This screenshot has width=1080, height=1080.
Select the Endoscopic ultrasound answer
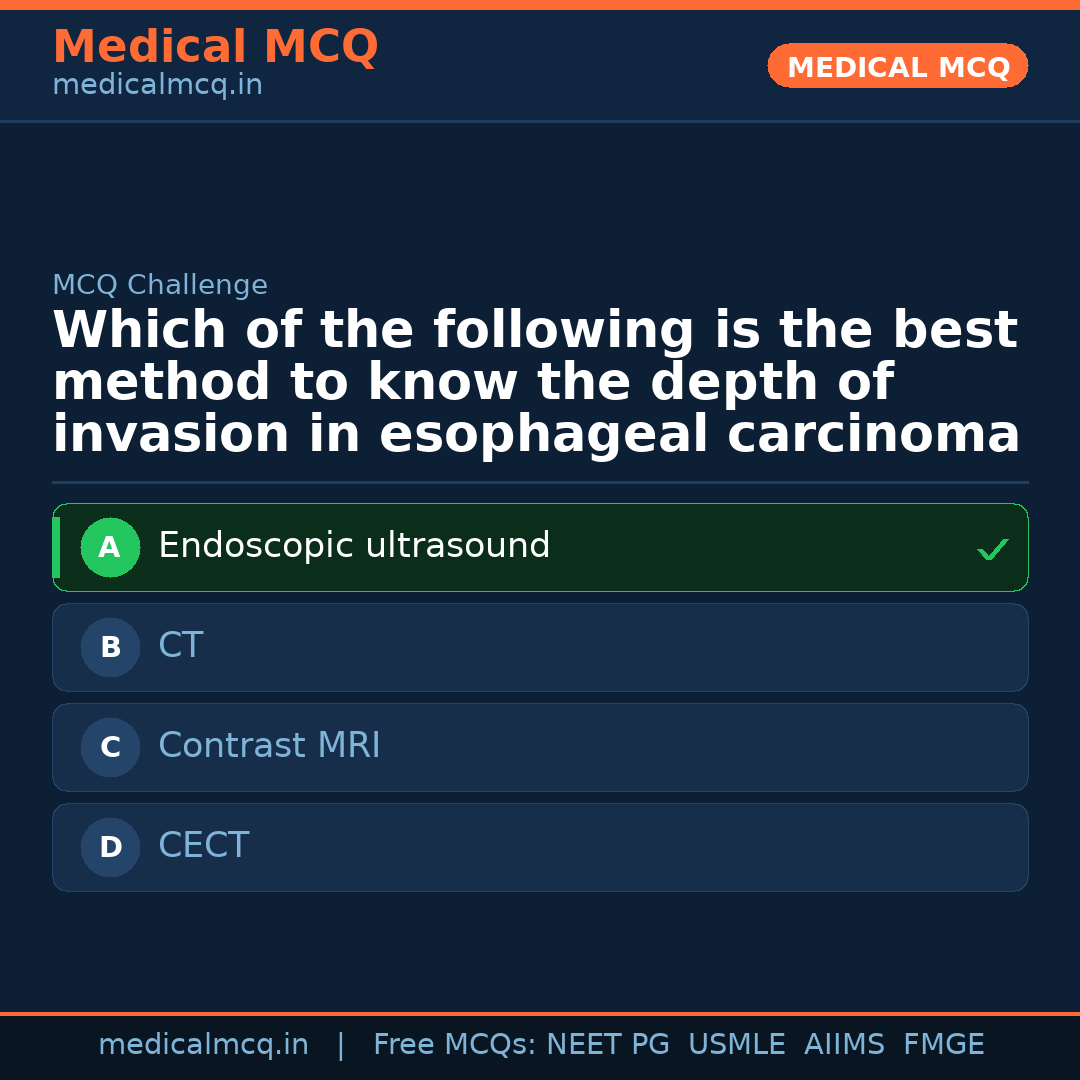(x=354, y=546)
